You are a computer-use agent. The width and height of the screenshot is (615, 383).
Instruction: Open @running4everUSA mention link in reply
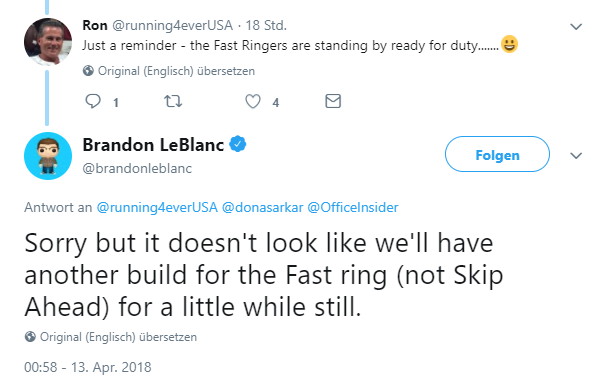point(157,207)
